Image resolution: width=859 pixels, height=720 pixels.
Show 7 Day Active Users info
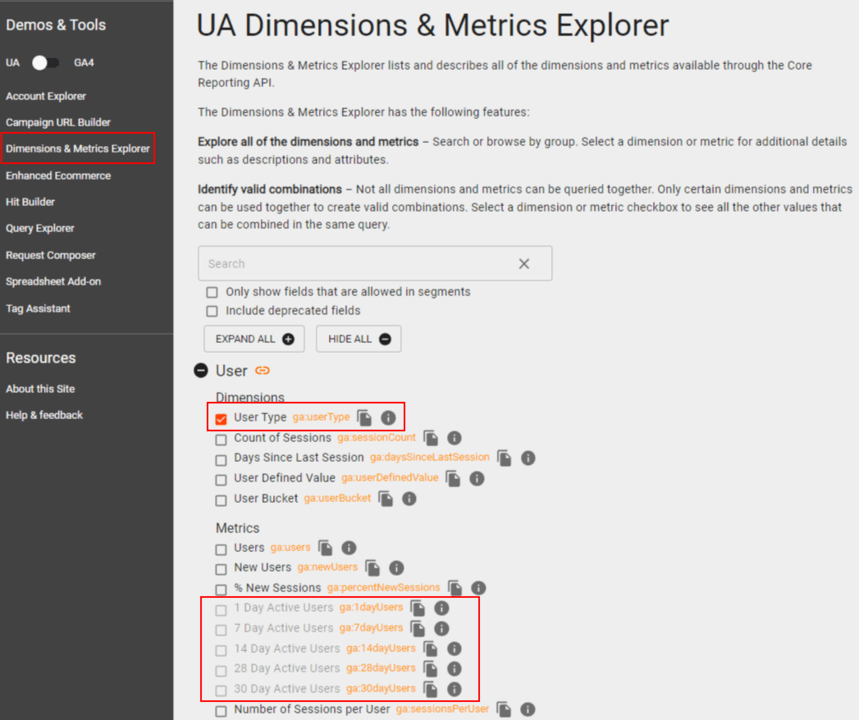(x=442, y=628)
